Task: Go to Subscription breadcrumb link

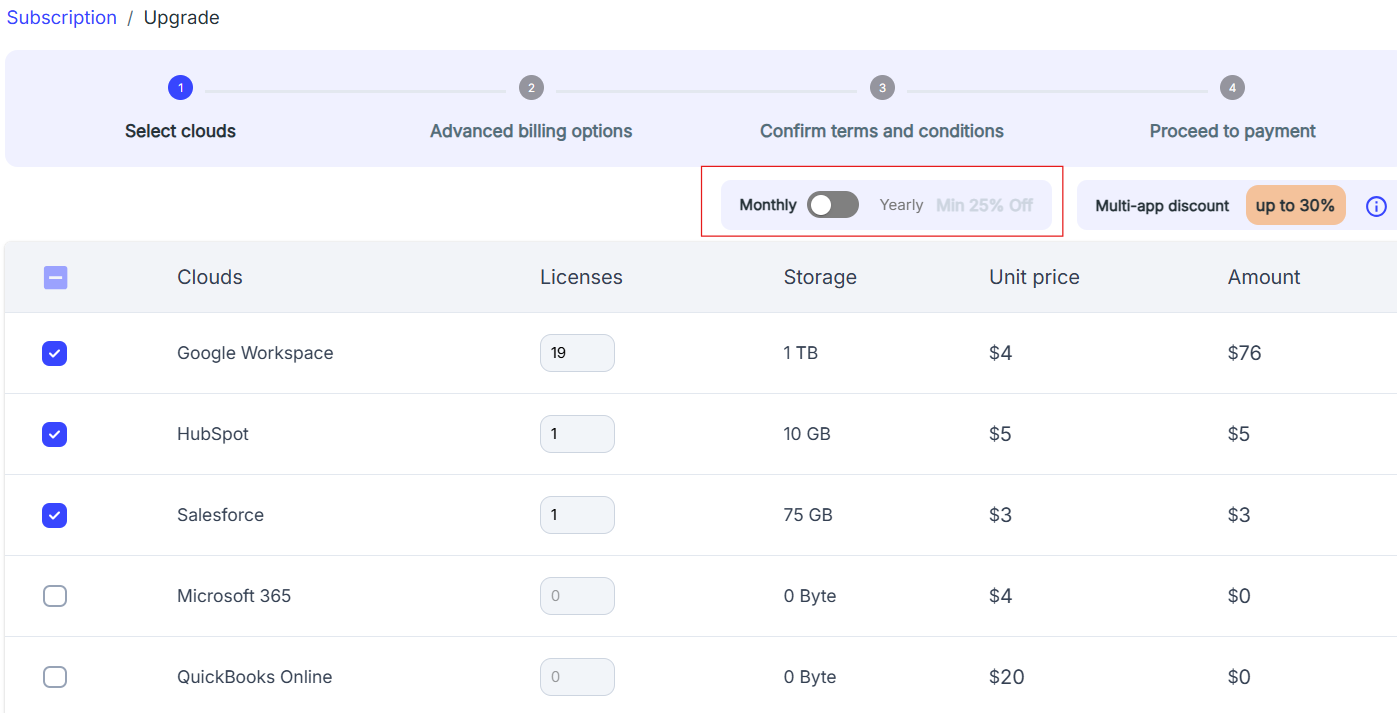Action: 62,18
